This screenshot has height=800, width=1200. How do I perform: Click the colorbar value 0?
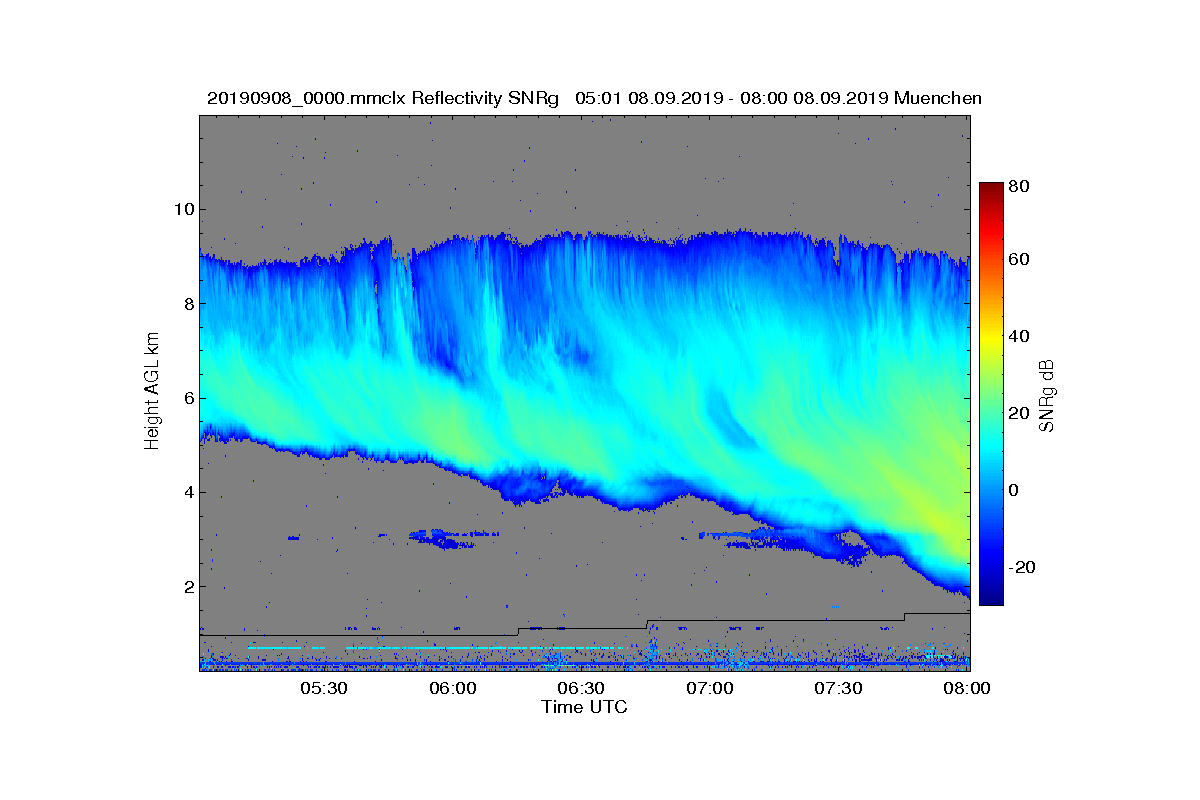click(x=1016, y=490)
